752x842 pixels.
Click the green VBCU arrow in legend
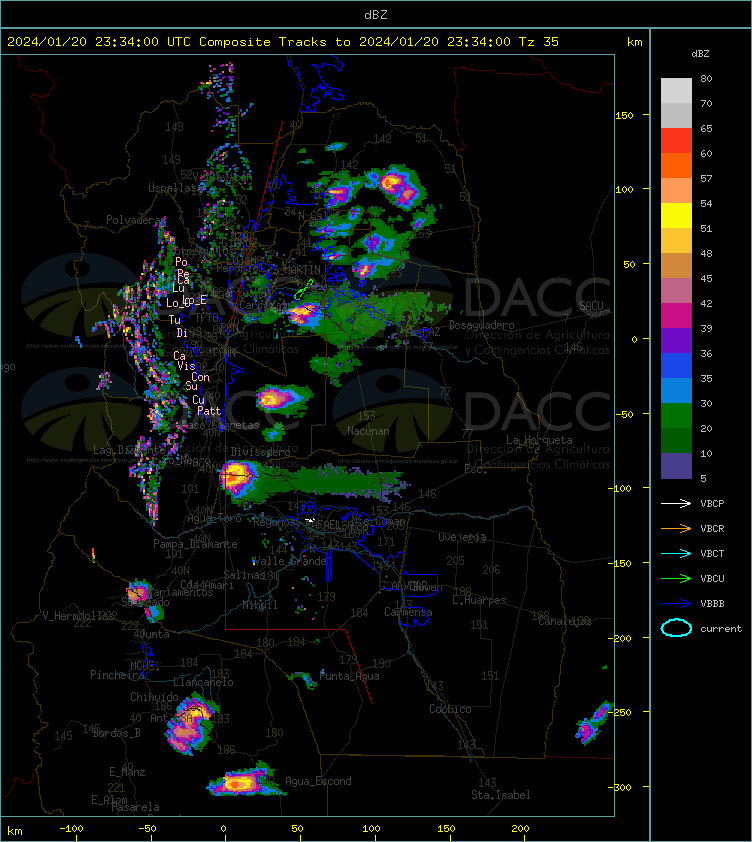[x=676, y=578]
